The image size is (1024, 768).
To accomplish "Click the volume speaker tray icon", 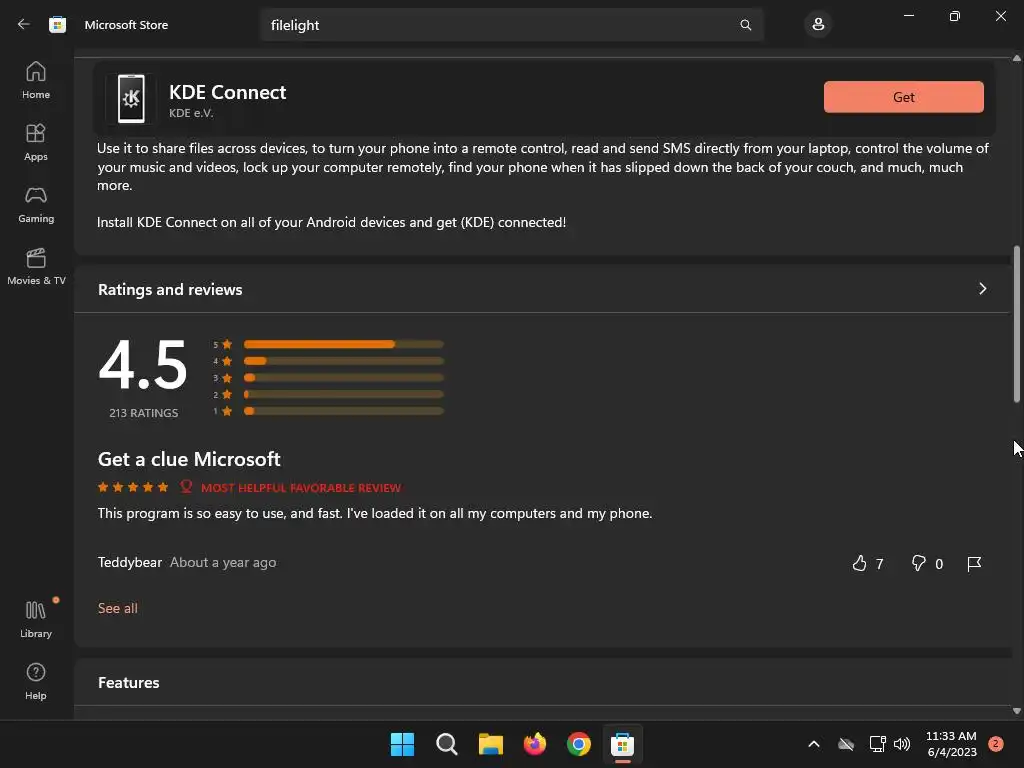I will tap(902, 744).
